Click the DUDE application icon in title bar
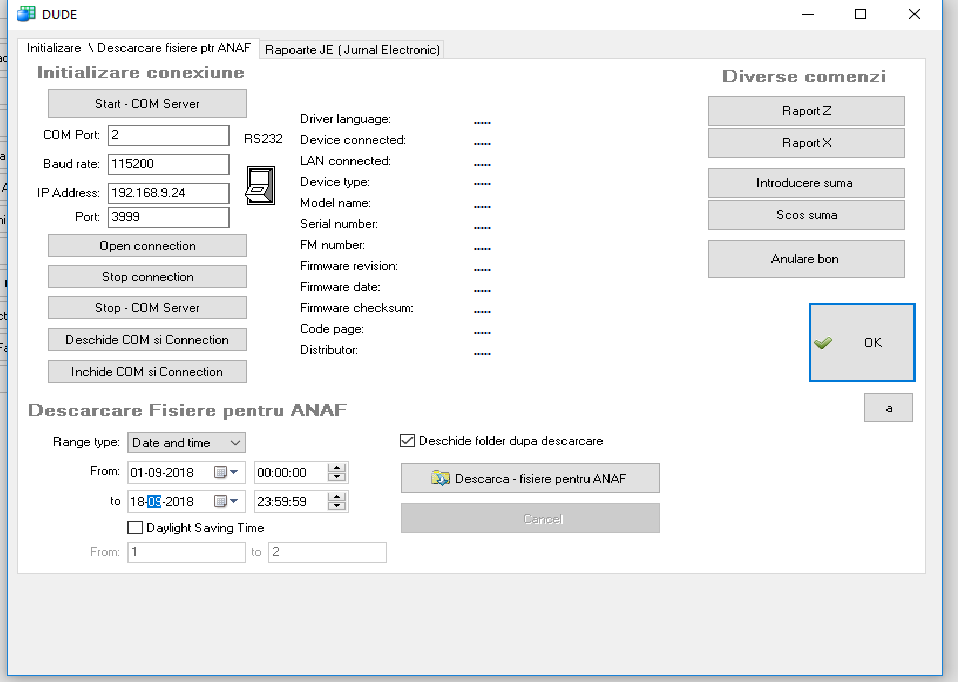Viewport: 958px width, 684px height. (x=26, y=14)
